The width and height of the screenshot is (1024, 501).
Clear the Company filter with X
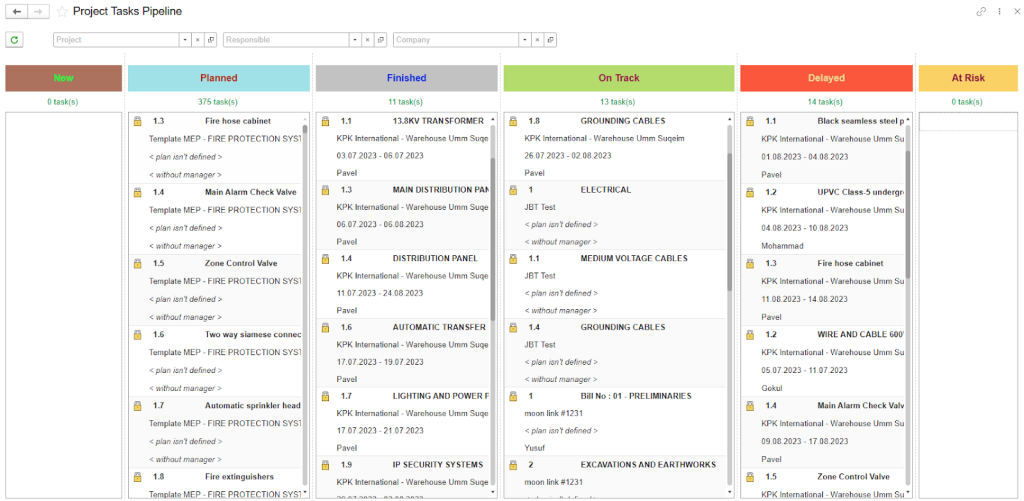pyautogui.click(x=536, y=40)
